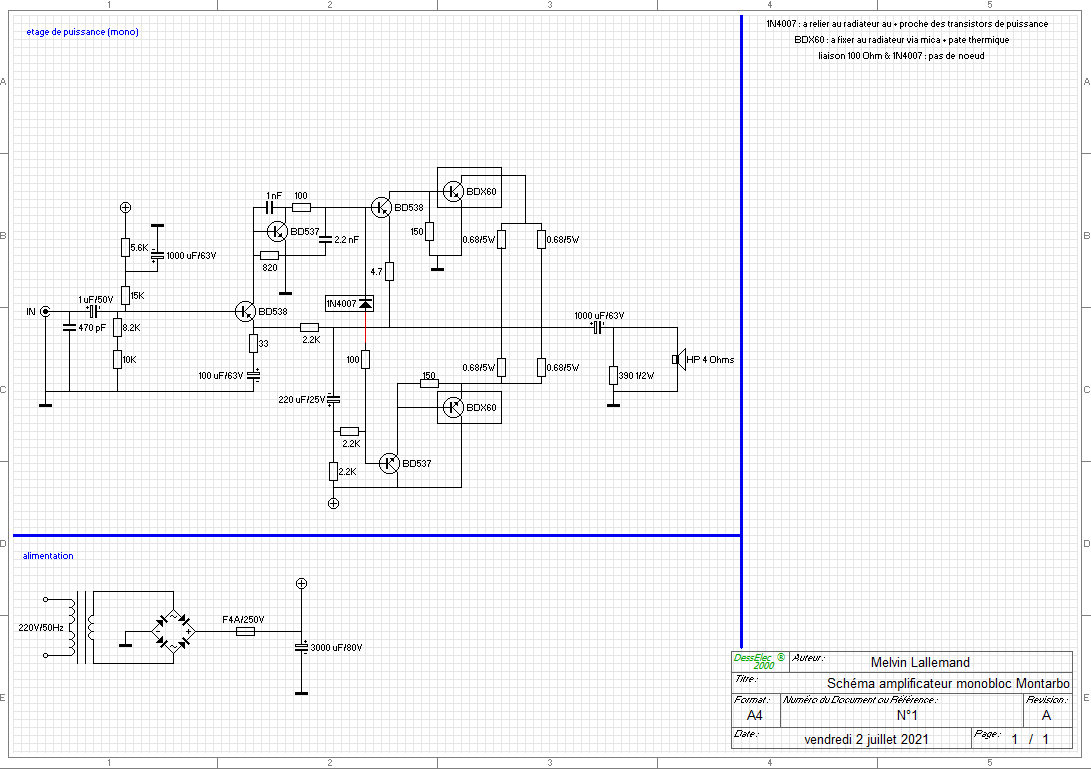Viewport: 1091px width, 769px height.
Task: Select the schematic title text field
Action: pyautogui.click(x=948, y=683)
